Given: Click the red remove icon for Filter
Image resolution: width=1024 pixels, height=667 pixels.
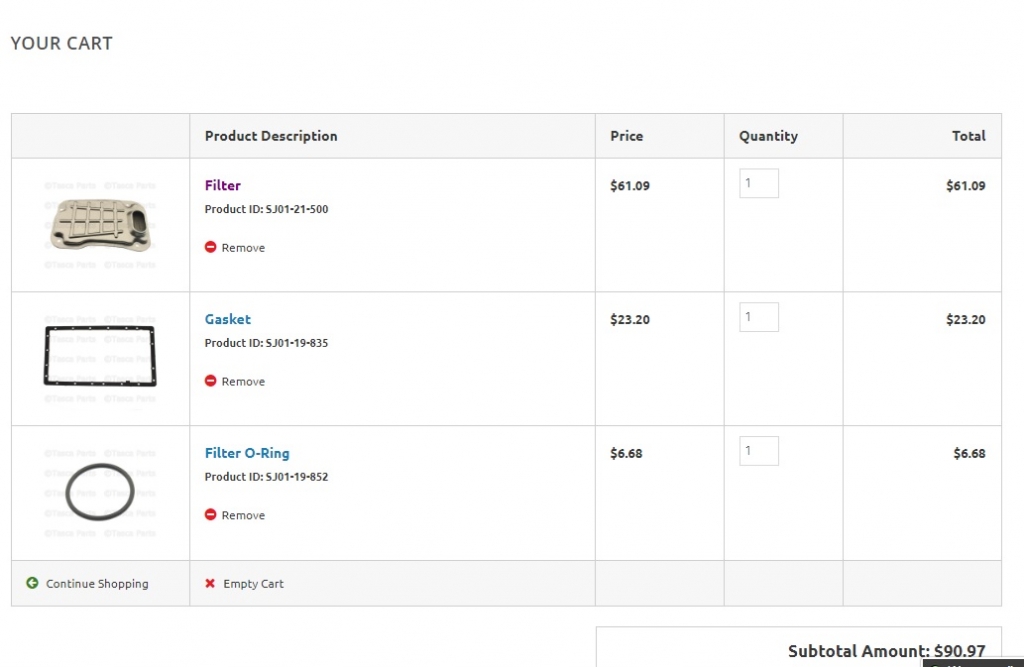Looking at the screenshot, I should tap(210, 247).
